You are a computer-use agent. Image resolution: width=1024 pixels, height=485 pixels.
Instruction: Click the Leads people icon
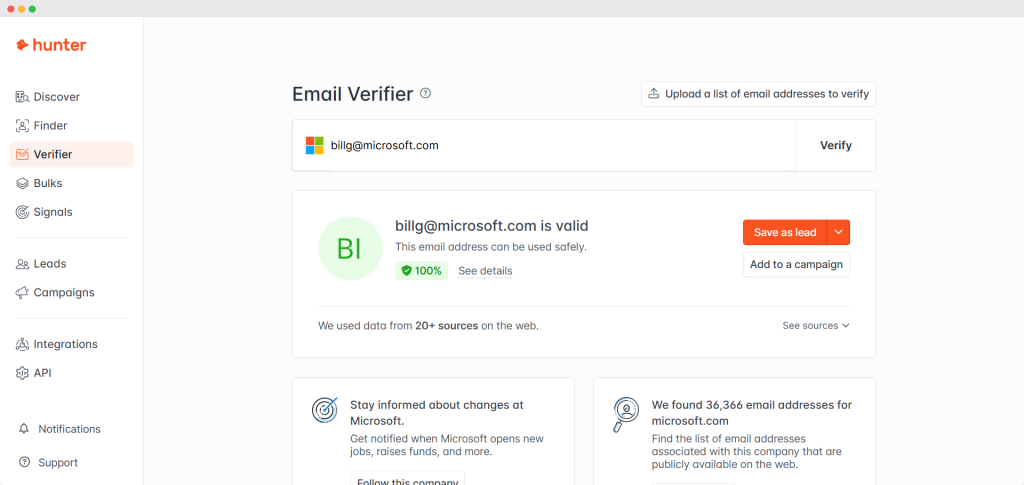point(23,264)
